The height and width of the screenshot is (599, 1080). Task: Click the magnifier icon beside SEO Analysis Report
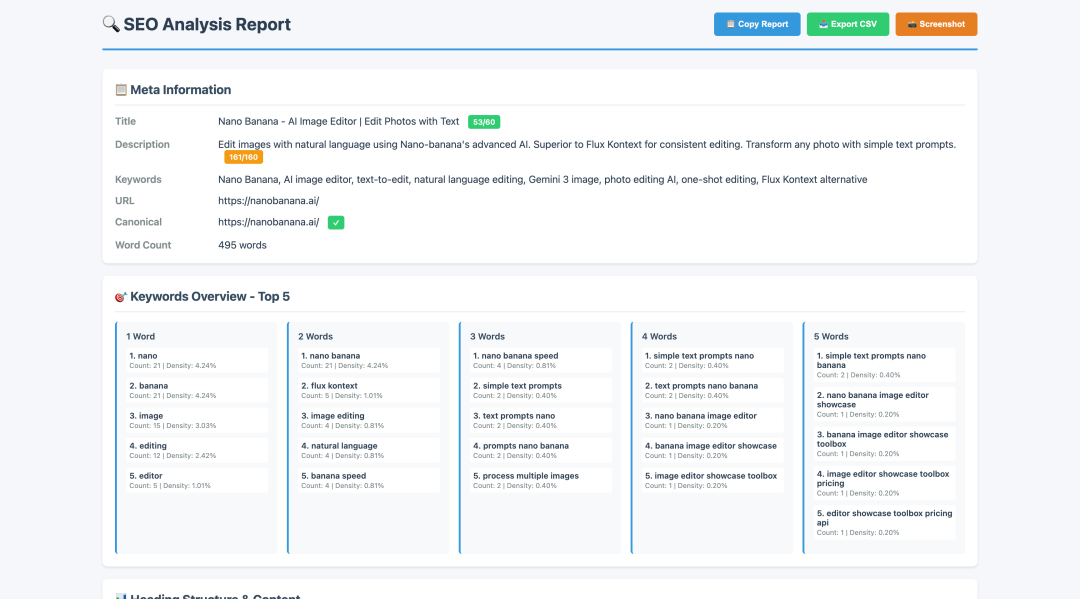tap(111, 24)
